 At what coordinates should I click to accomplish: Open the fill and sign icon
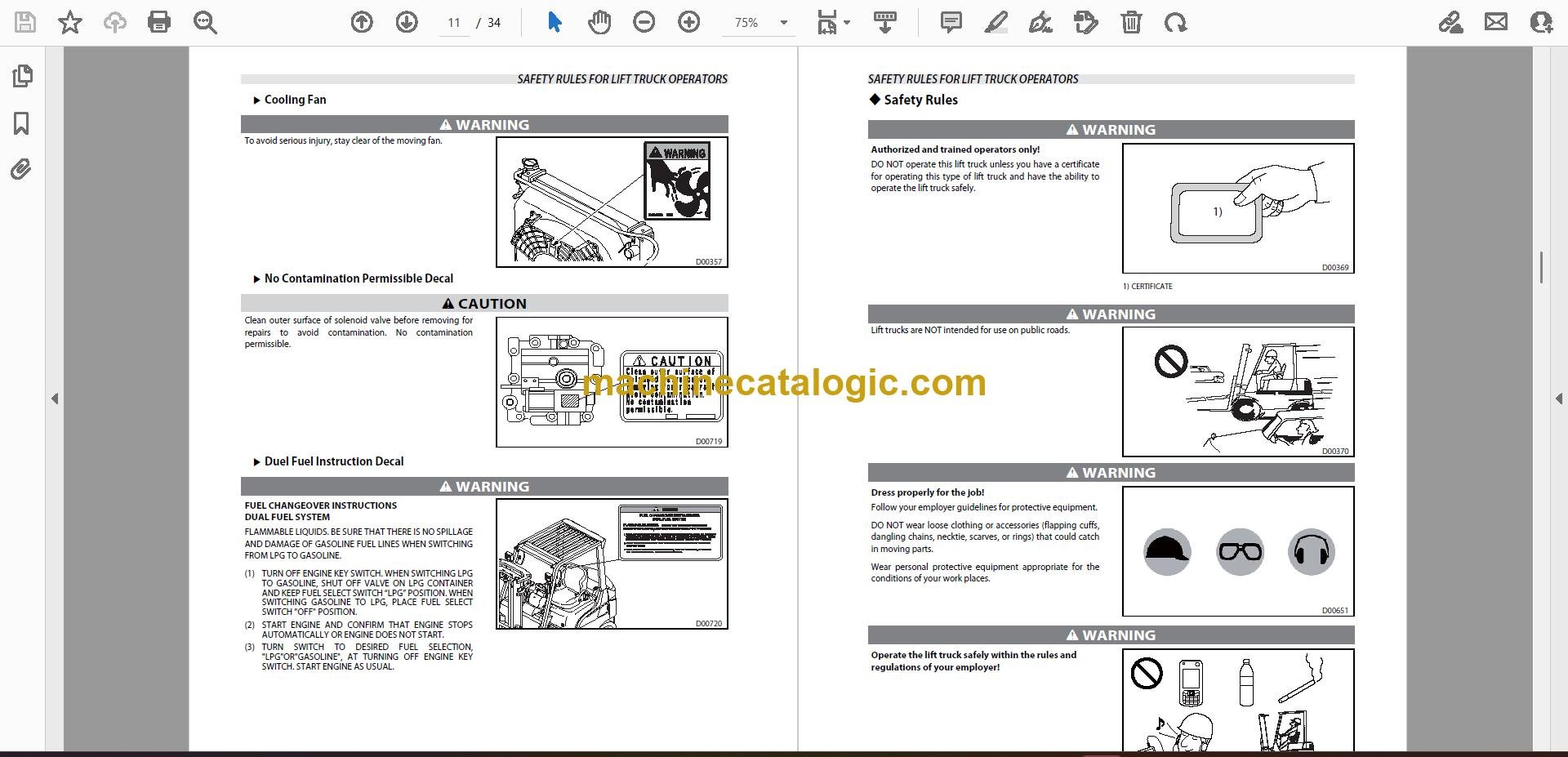tap(1451, 22)
